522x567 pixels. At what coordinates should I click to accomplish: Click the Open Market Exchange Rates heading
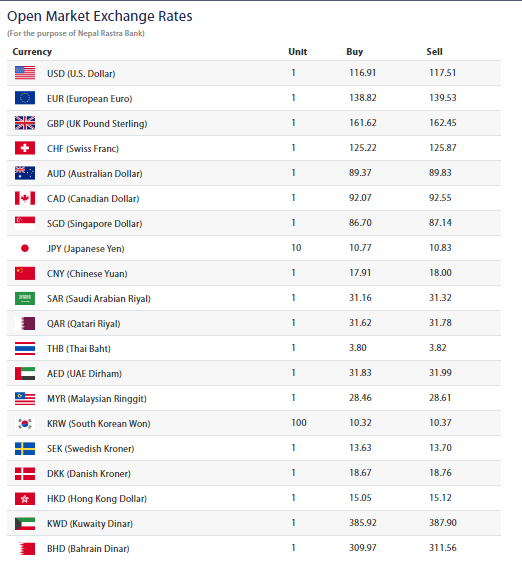click(x=100, y=16)
